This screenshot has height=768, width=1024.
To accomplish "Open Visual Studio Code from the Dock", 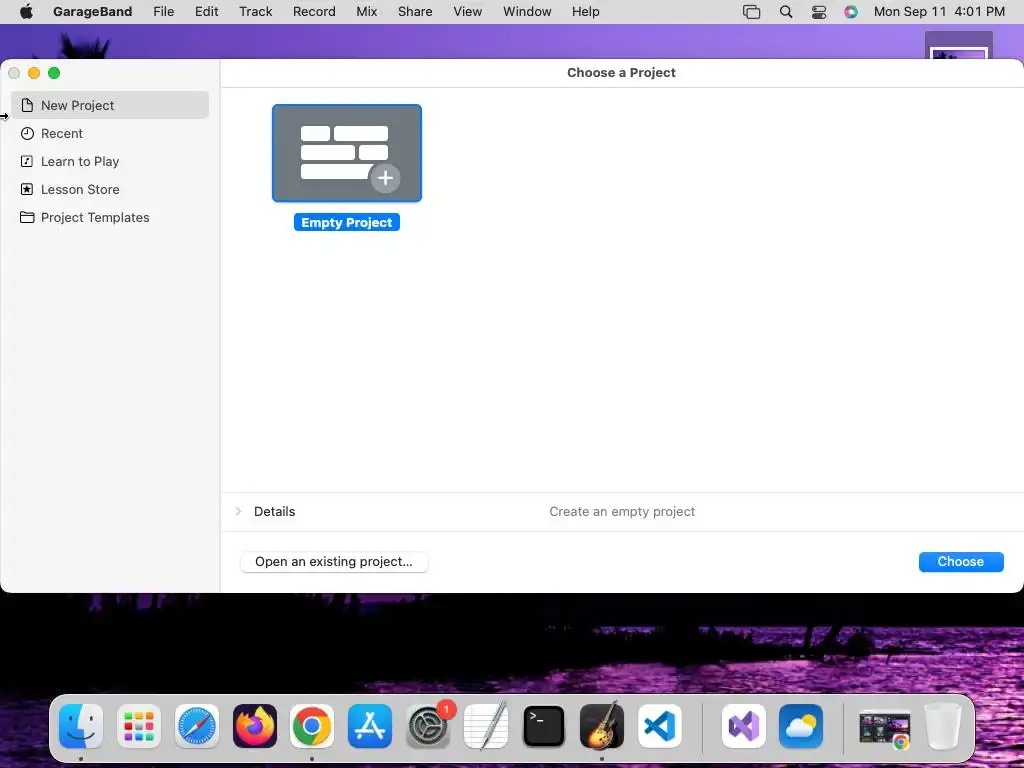I will (x=660, y=726).
